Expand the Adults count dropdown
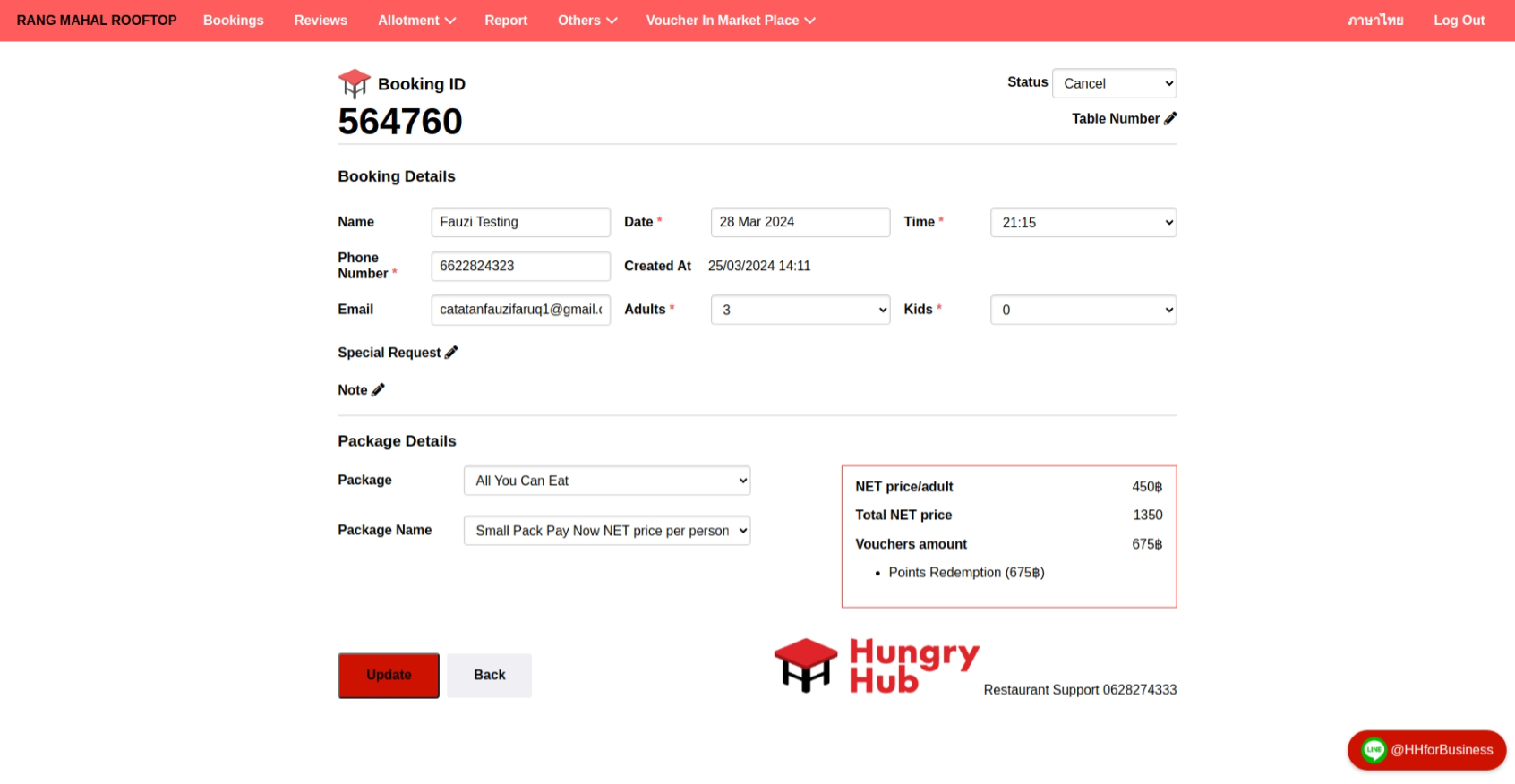Screen dimensions: 1515x784 pos(800,310)
